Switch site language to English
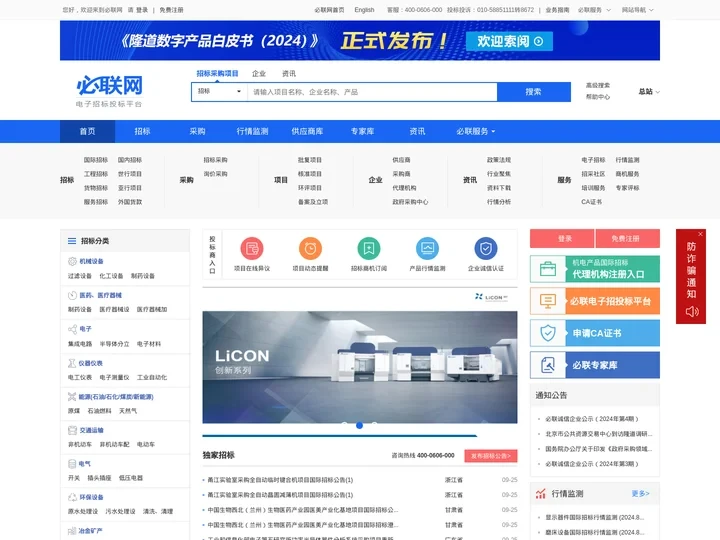720x540 pixels. click(364, 10)
